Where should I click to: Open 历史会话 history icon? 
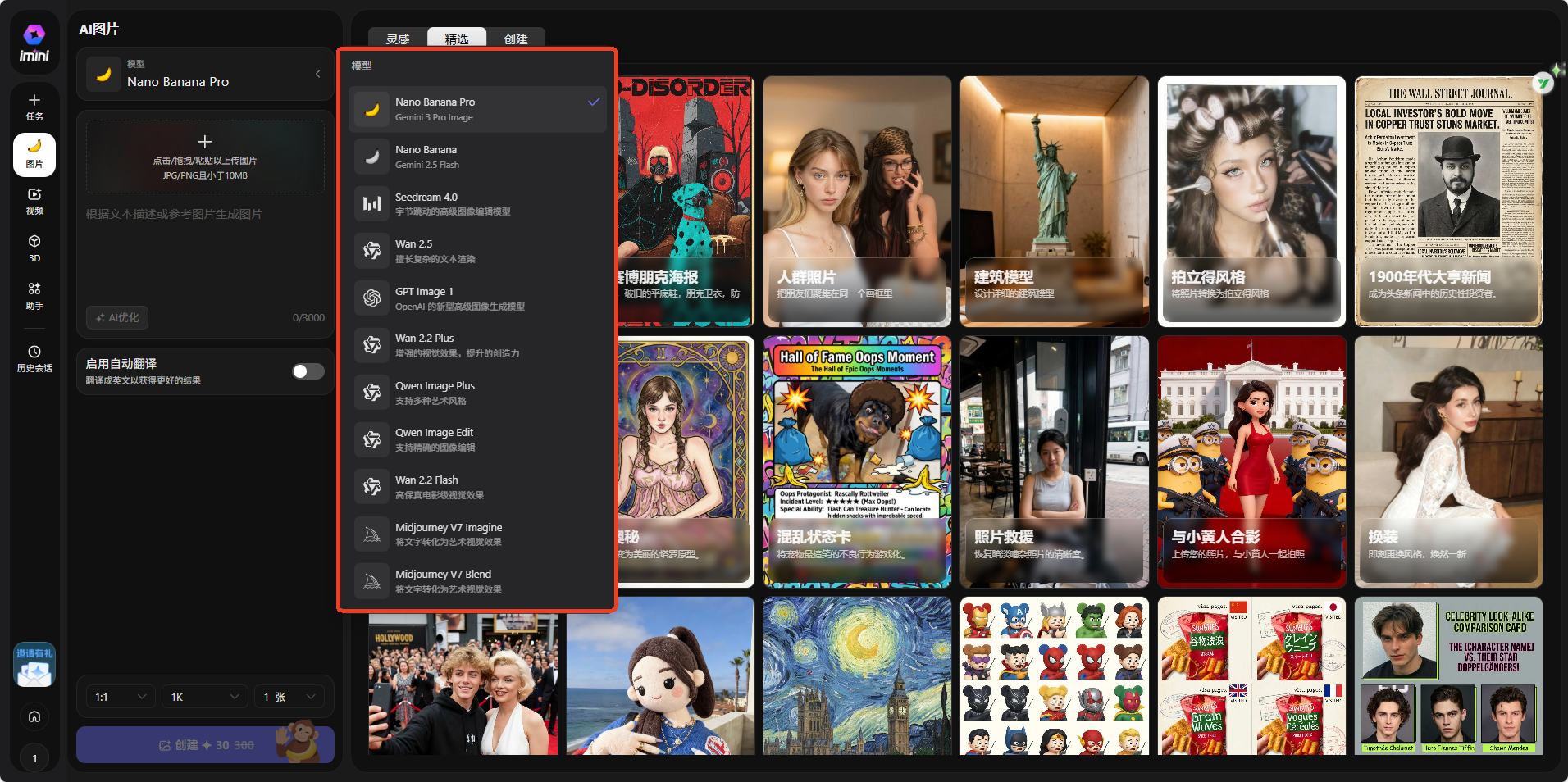34,358
